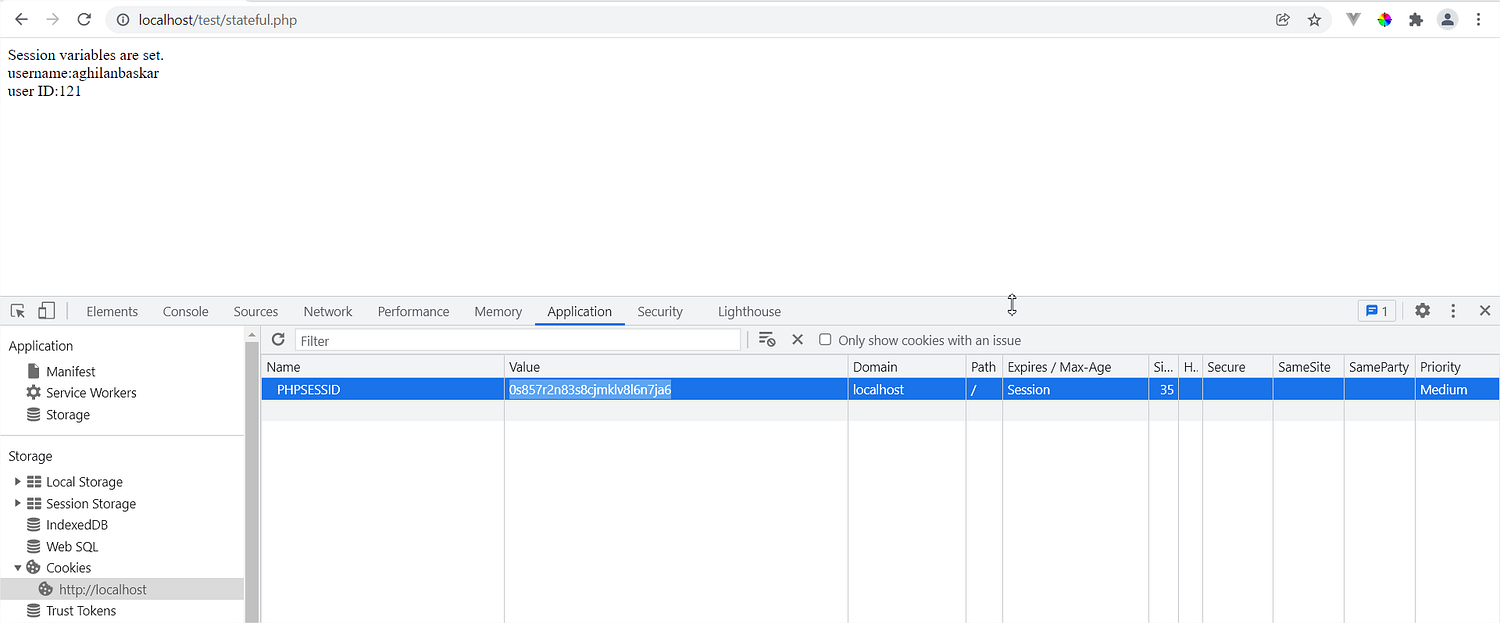Viewport: 1500px width, 623px height.
Task: Expand the Session Storage tree arrow
Action: coord(17,503)
